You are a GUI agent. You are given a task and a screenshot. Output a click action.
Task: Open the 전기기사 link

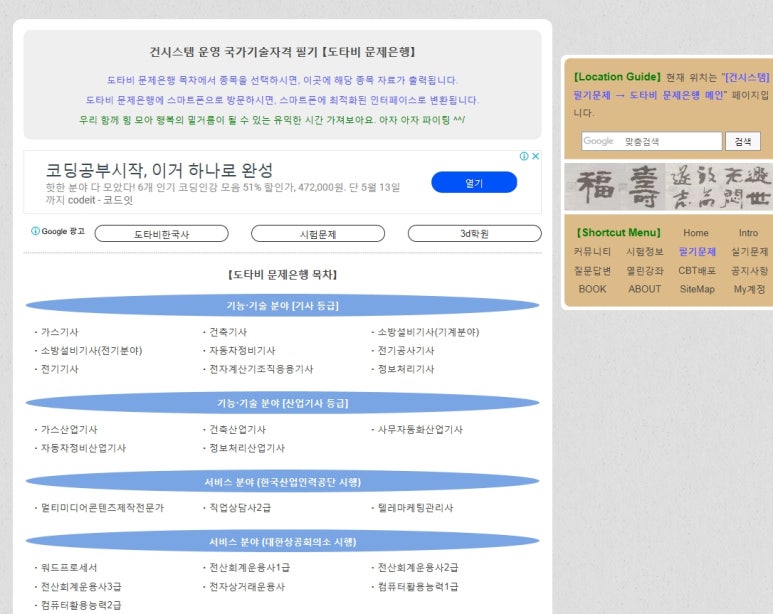[60, 369]
